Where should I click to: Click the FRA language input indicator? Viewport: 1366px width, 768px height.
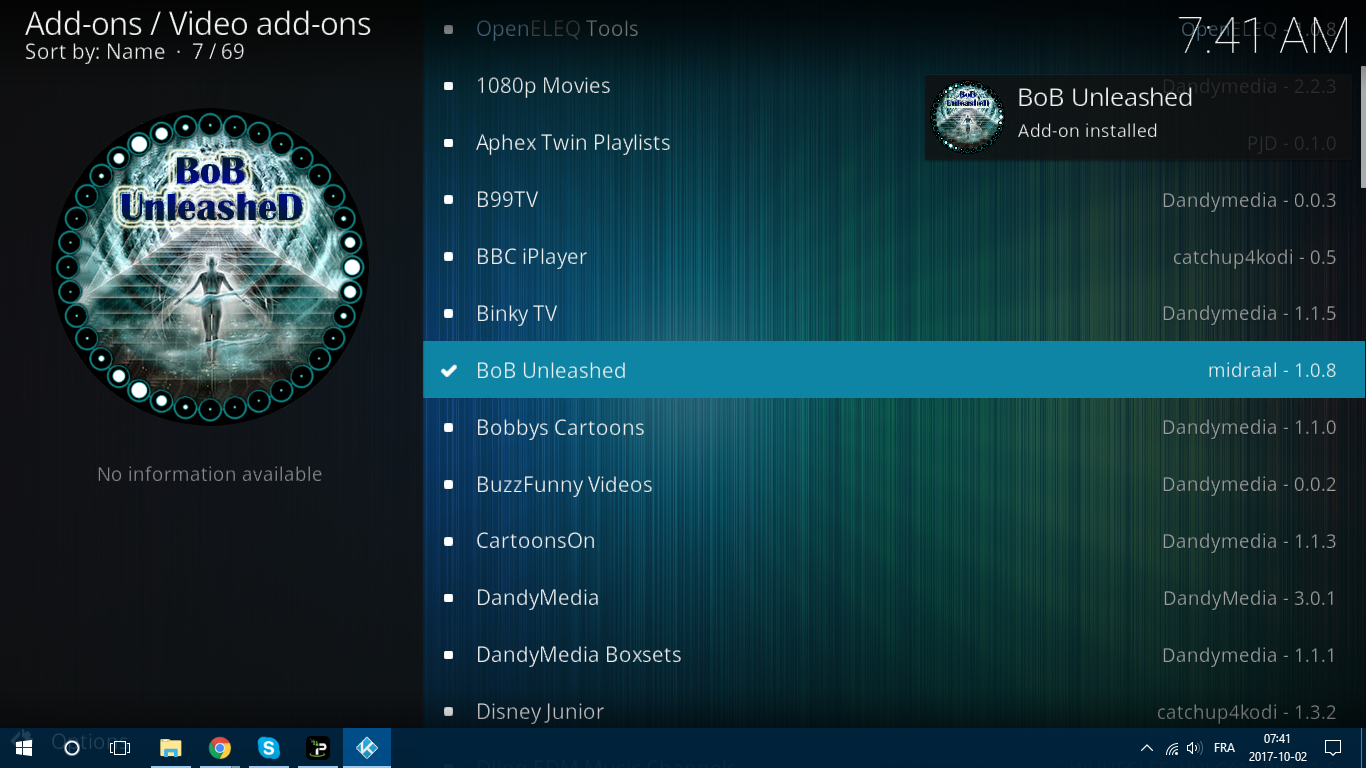[x=1224, y=748]
